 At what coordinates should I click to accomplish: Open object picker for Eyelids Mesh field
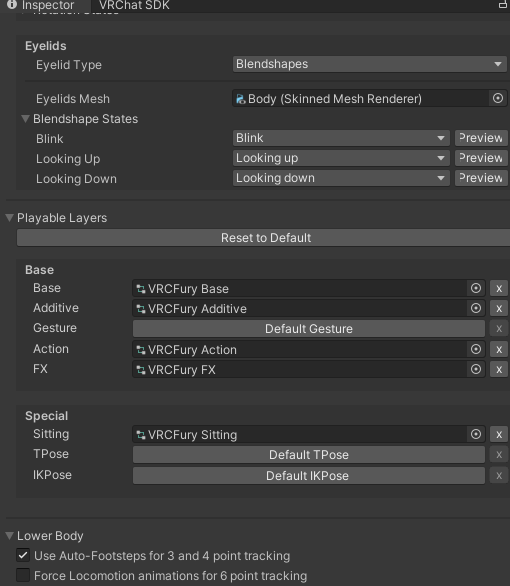498,98
